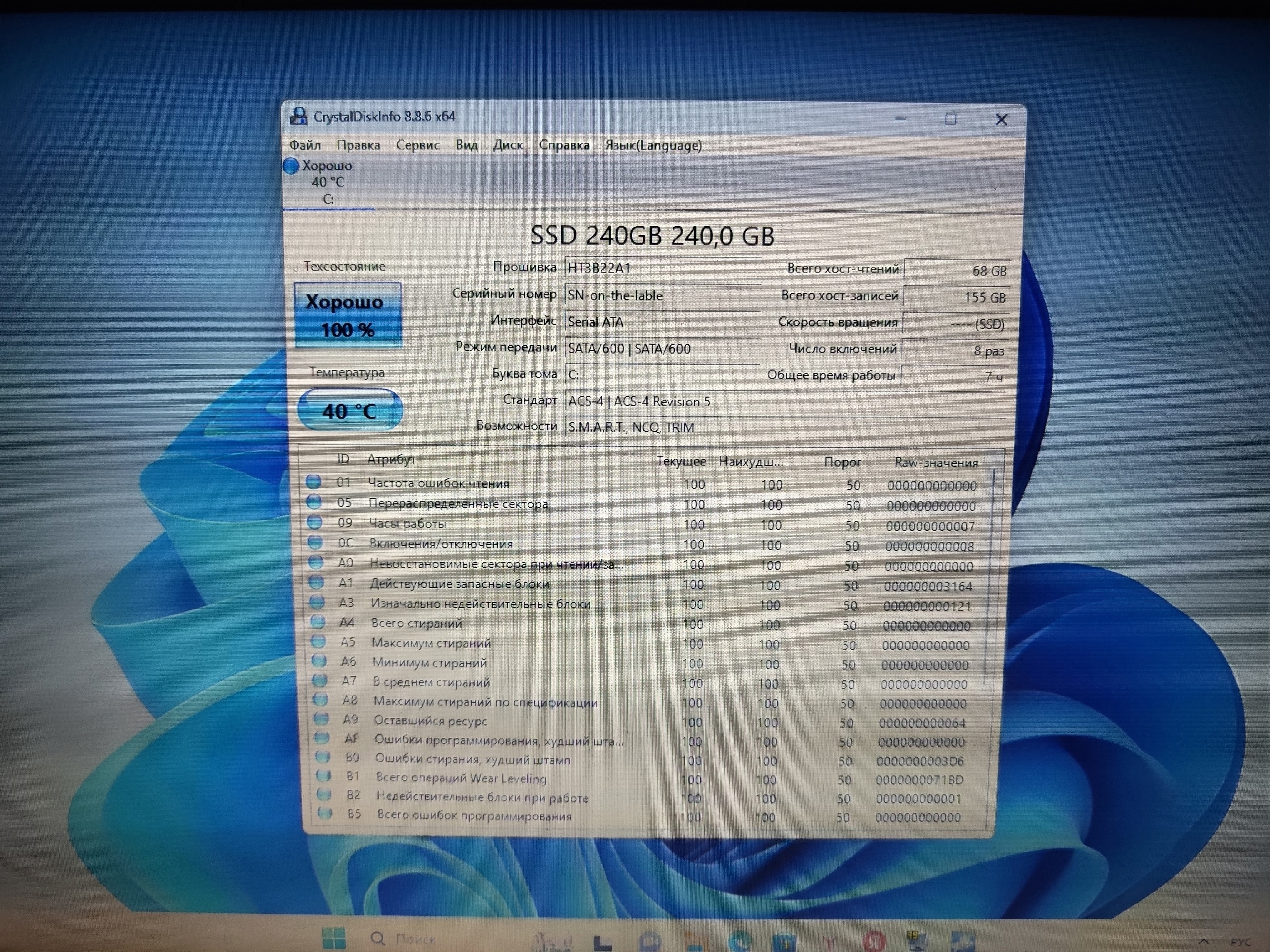The width and height of the screenshot is (1270, 952).
Task: Click the 40 °C temperature button
Action: pos(350,410)
